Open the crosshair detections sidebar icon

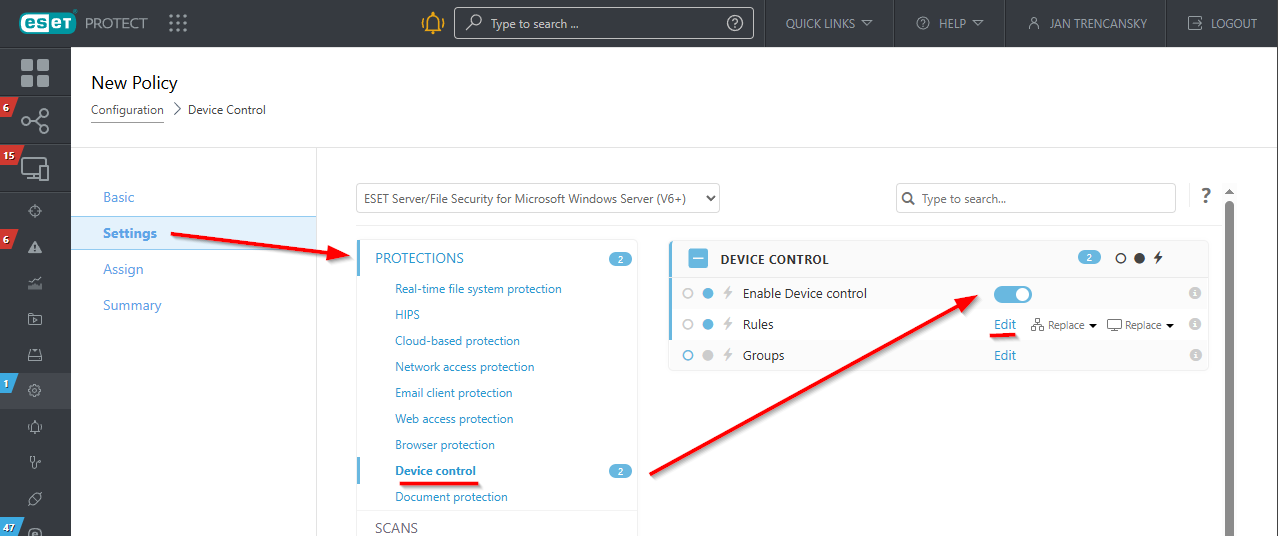click(35, 211)
